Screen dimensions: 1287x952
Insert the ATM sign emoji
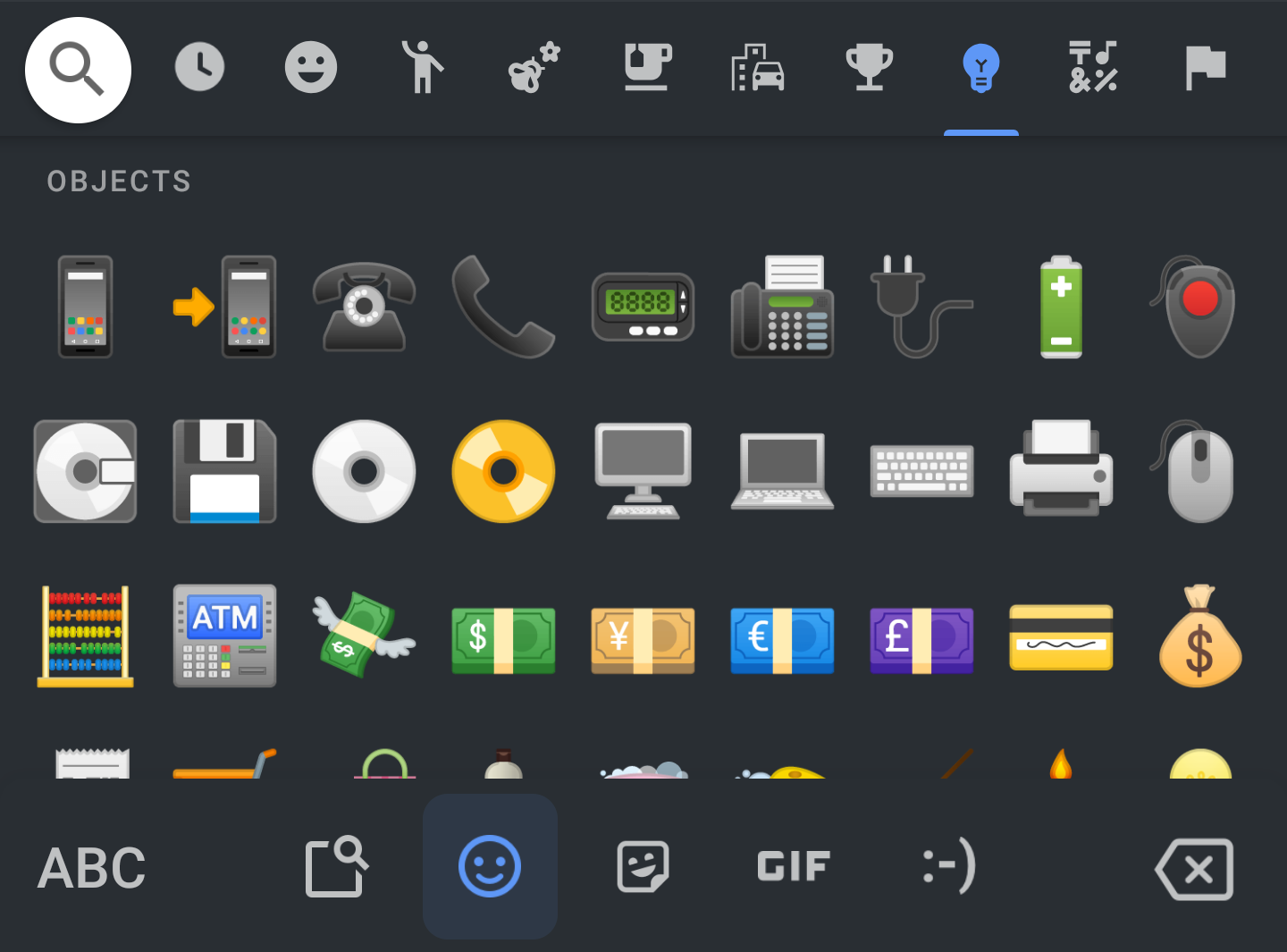pos(224,636)
